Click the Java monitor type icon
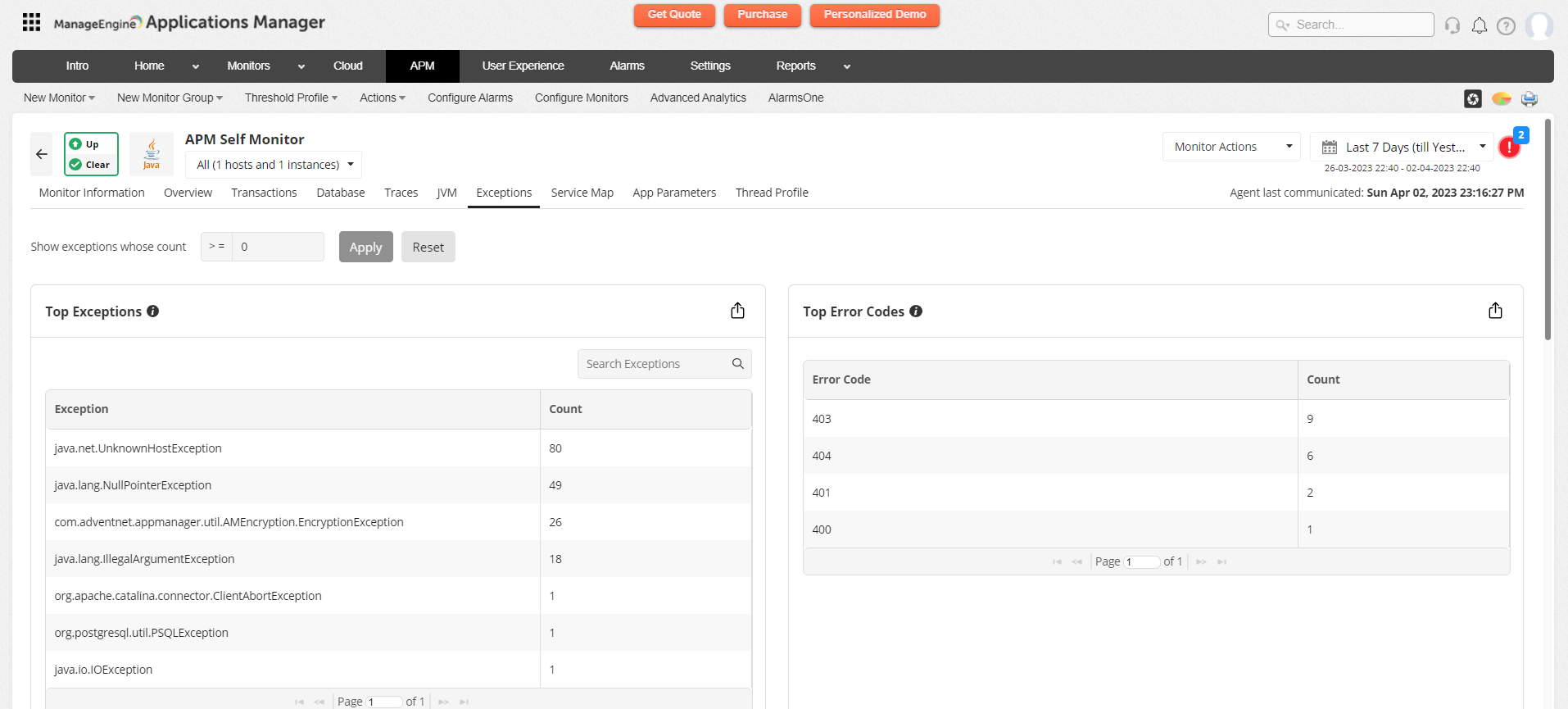The width and height of the screenshot is (1568, 709). [x=152, y=154]
